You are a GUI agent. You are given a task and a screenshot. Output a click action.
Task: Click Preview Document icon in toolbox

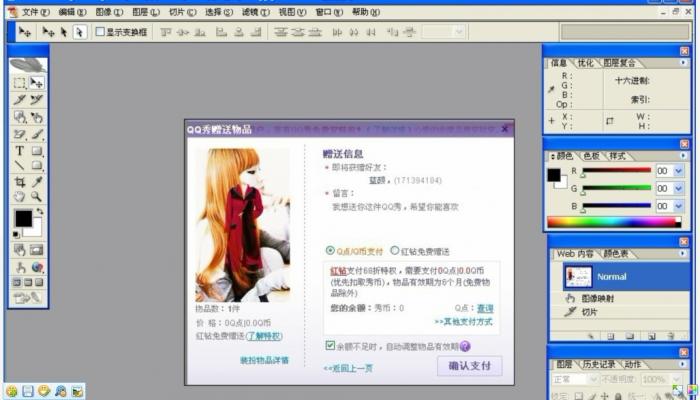[19, 267]
